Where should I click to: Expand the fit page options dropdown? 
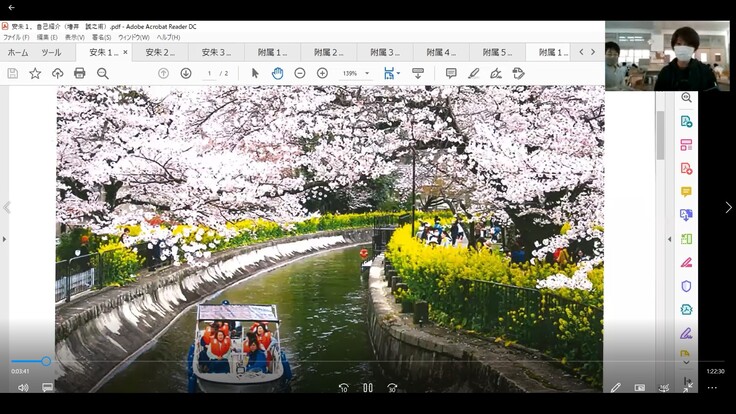point(398,73)
